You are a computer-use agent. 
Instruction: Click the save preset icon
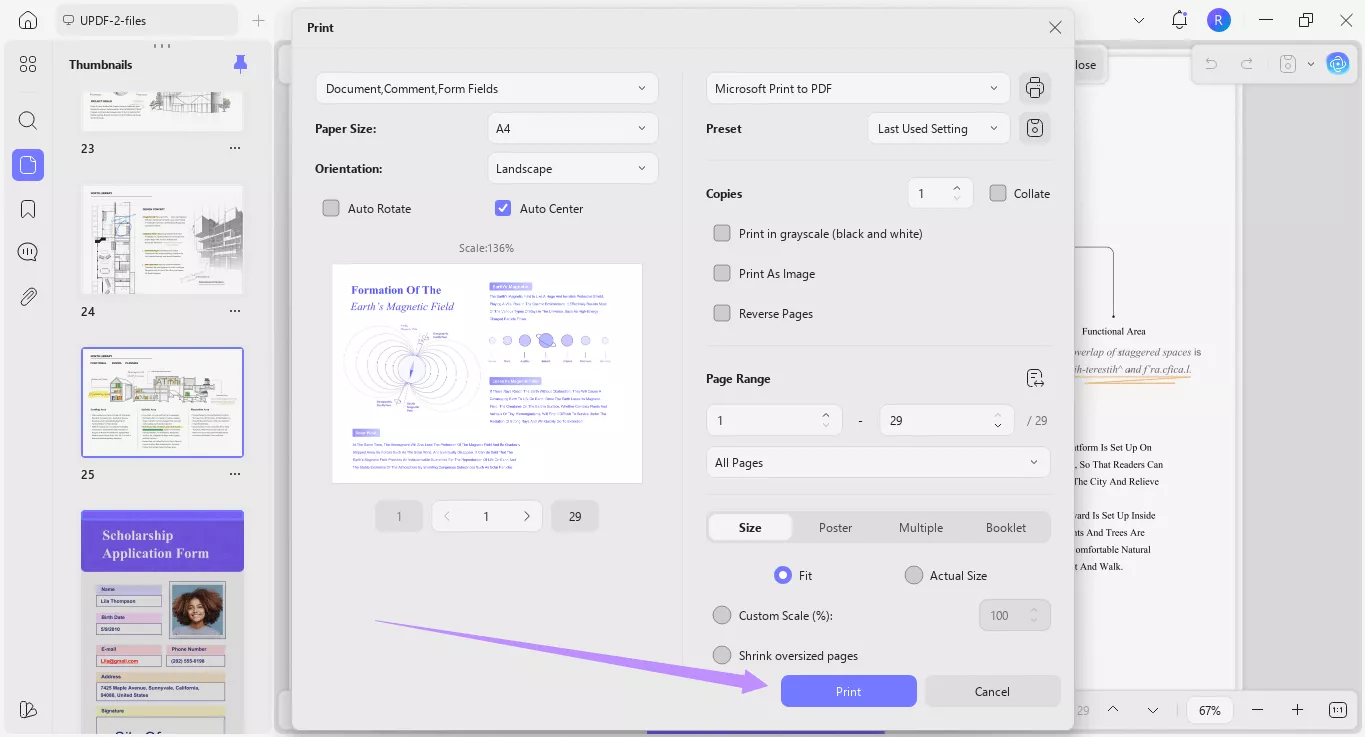coord(1035,128)
